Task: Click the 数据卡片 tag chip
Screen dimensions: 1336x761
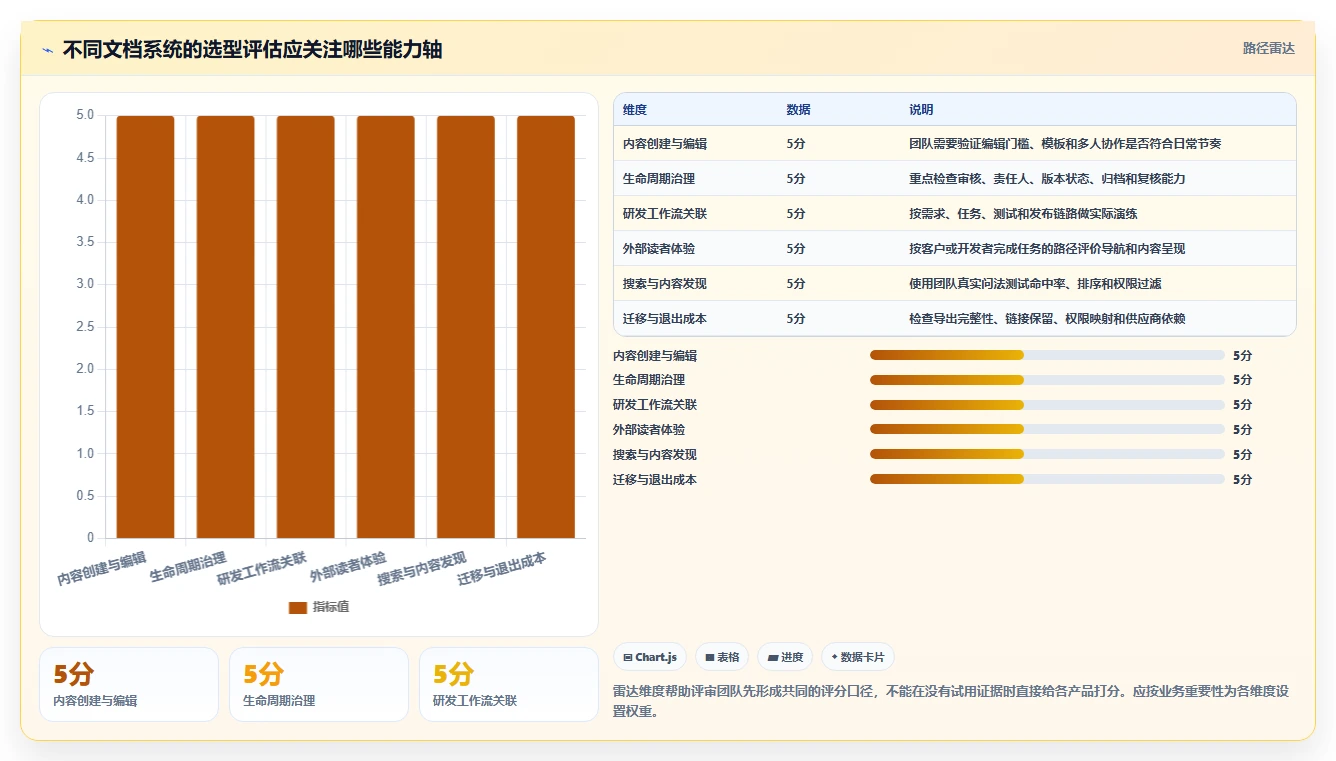Action: click(x=858, y=657)
